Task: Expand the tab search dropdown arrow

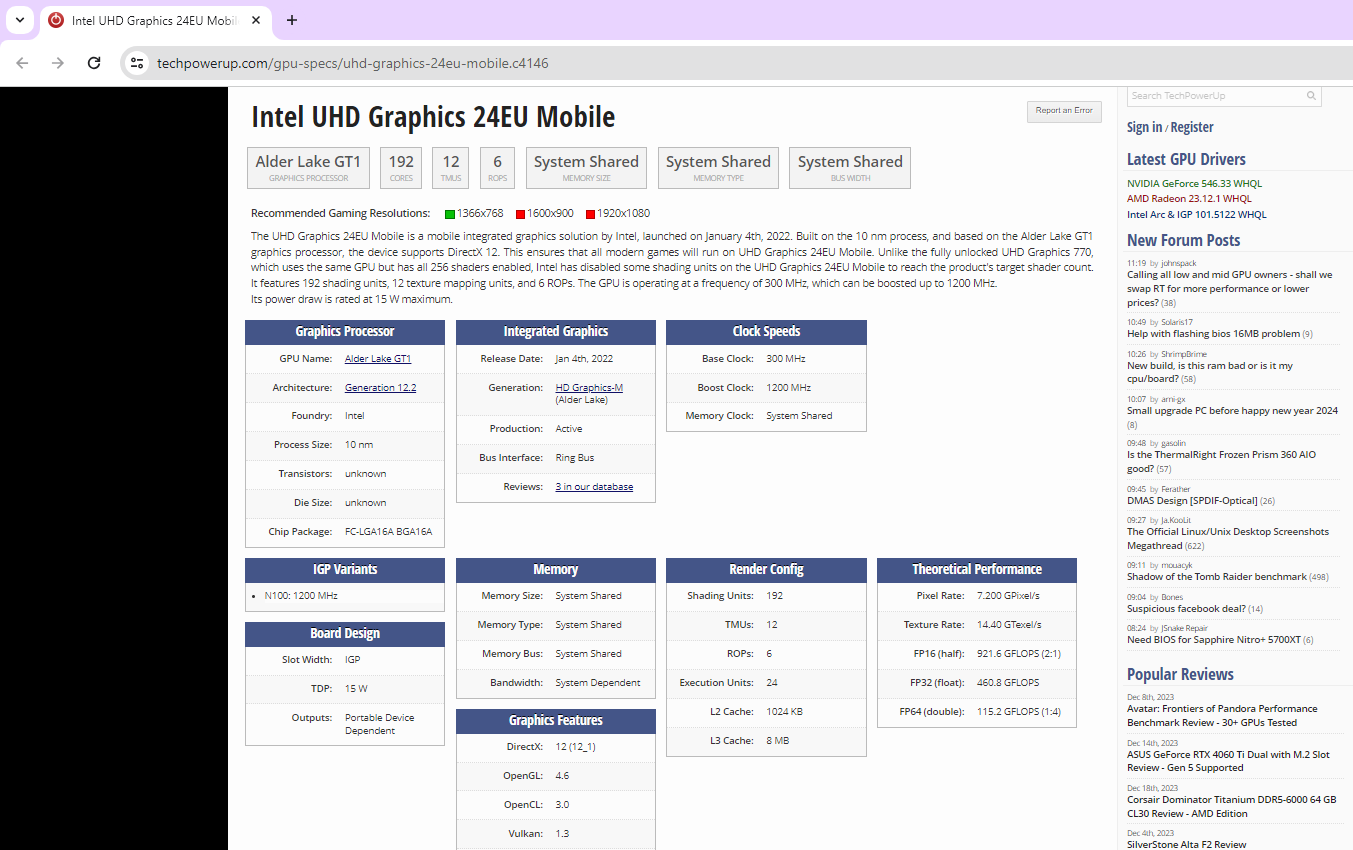Action: point(19,20)
